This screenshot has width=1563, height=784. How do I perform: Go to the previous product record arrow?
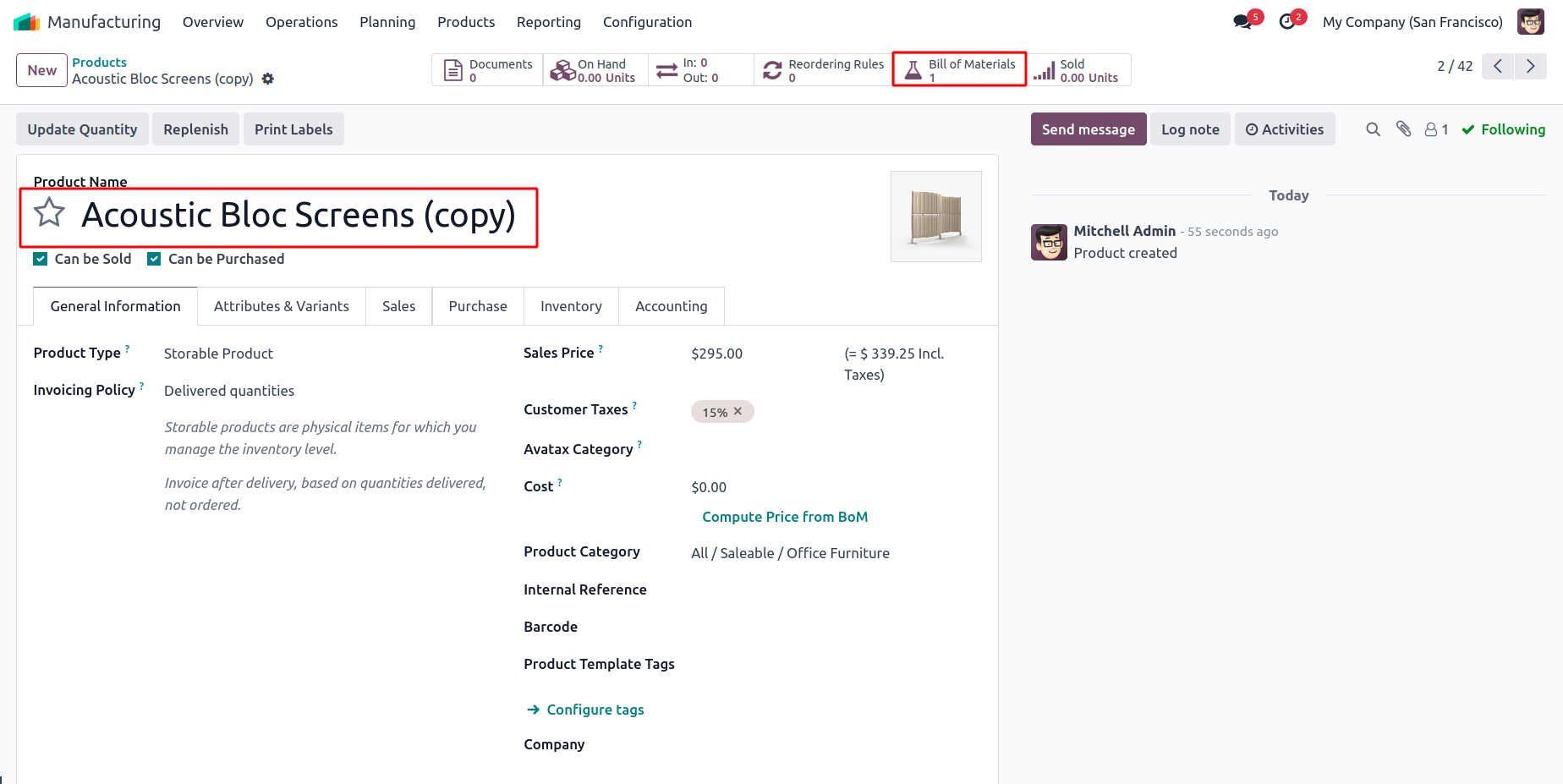(x=1498, y=66)
